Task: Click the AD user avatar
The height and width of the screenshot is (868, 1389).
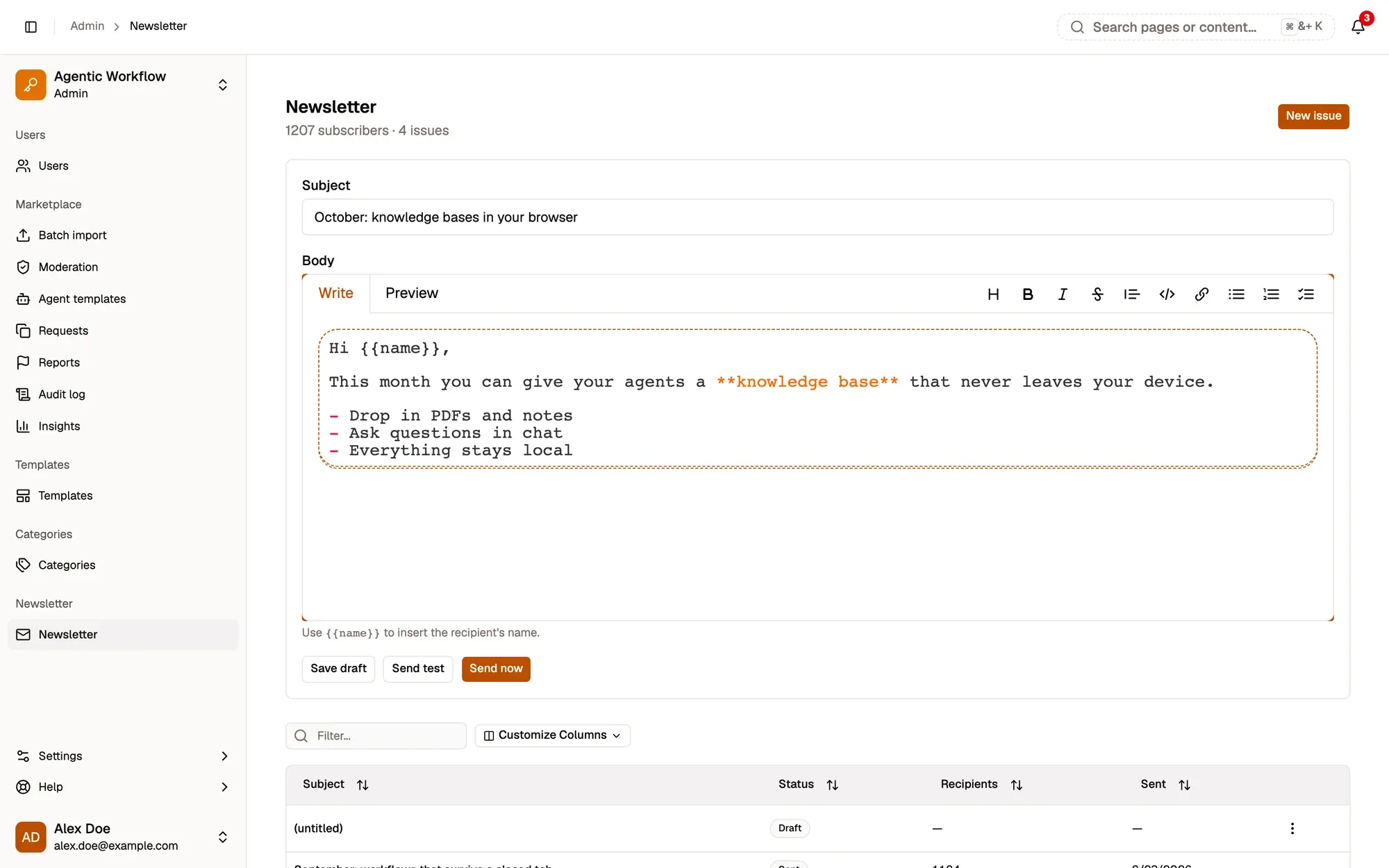Action: [x=31, y=837]
